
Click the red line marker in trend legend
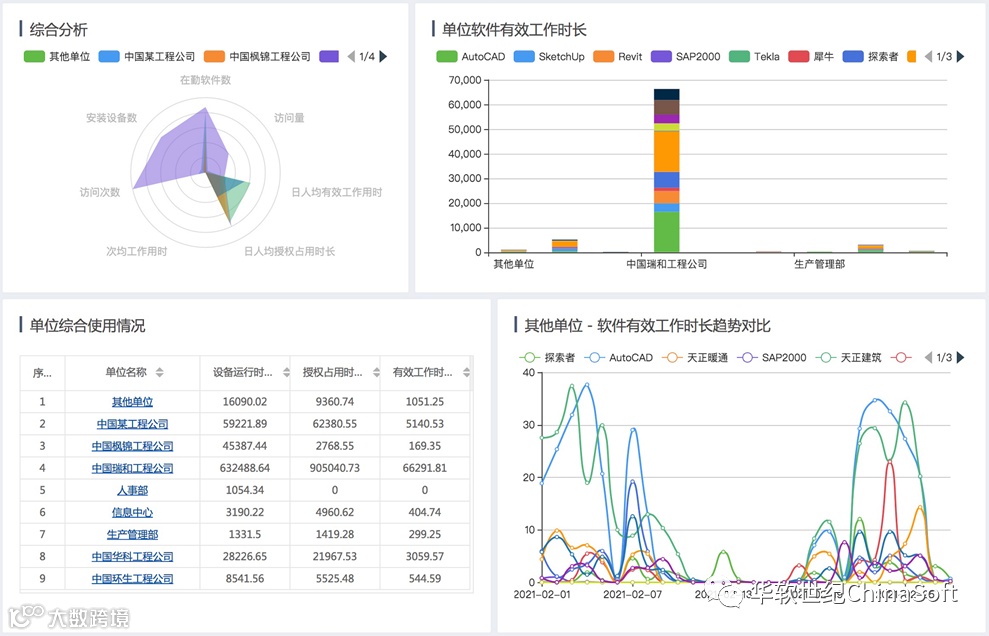901,358
